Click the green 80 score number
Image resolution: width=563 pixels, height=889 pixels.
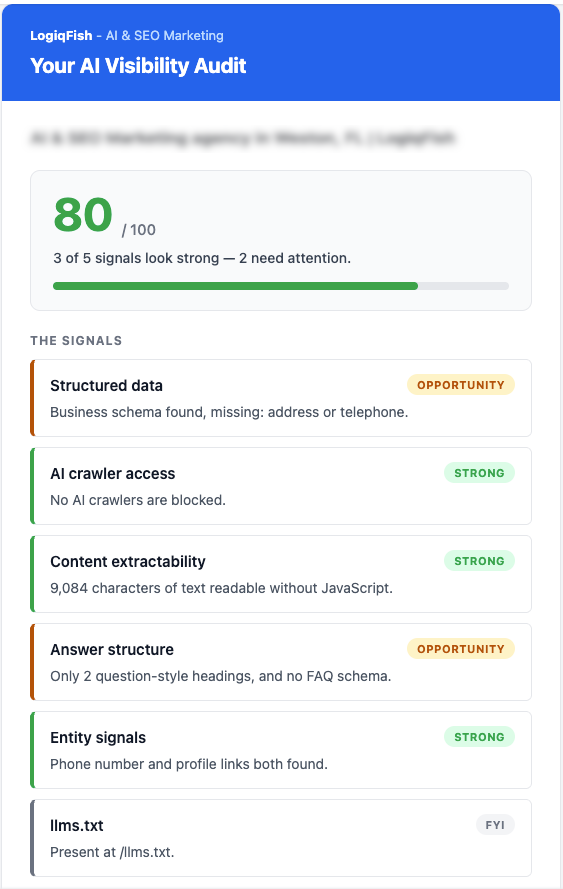tap(83, 215)
